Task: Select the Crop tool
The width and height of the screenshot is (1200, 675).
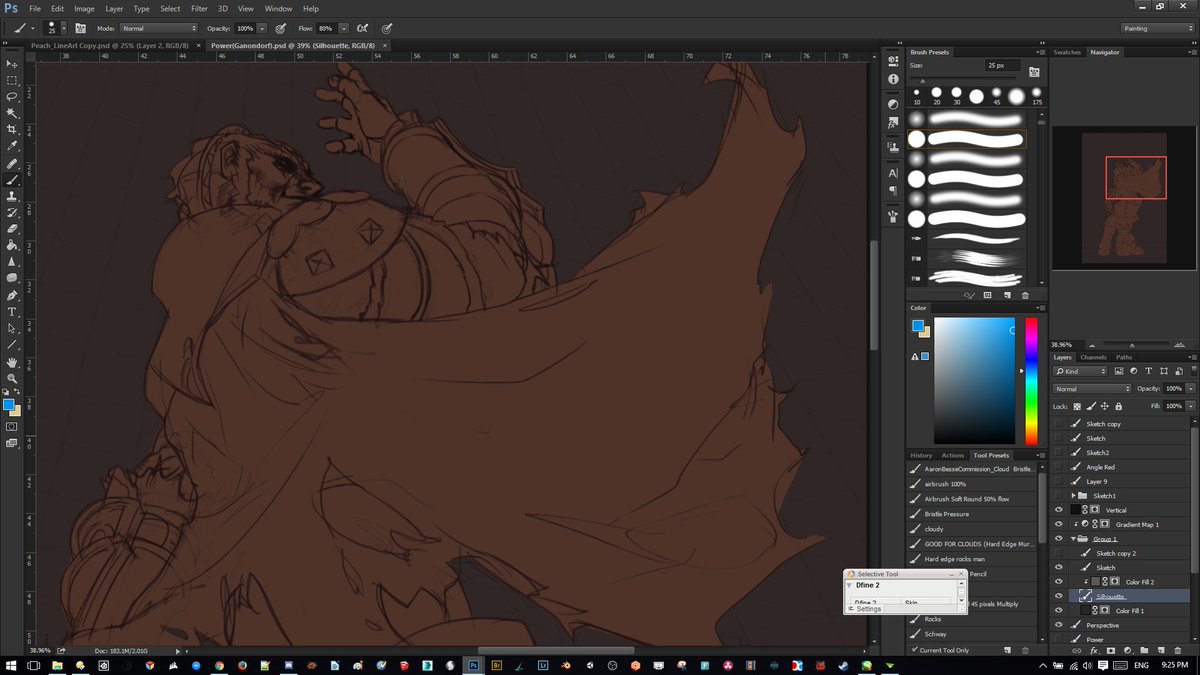Action: [12, 130]
